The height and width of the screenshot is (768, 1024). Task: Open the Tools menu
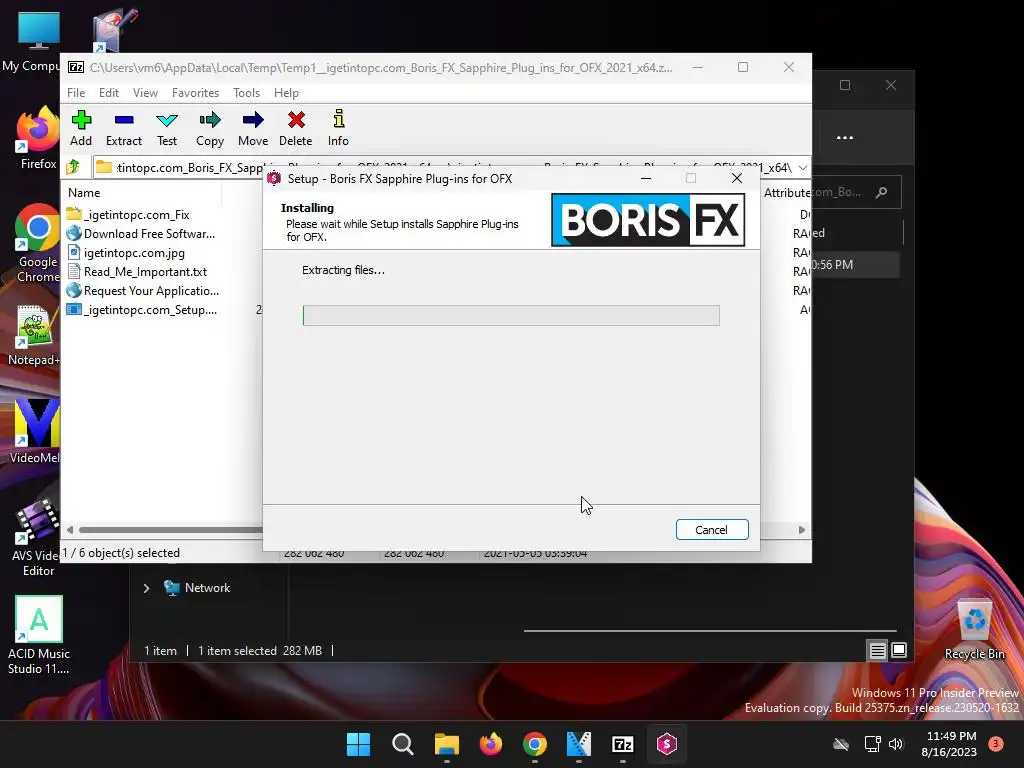246,93
